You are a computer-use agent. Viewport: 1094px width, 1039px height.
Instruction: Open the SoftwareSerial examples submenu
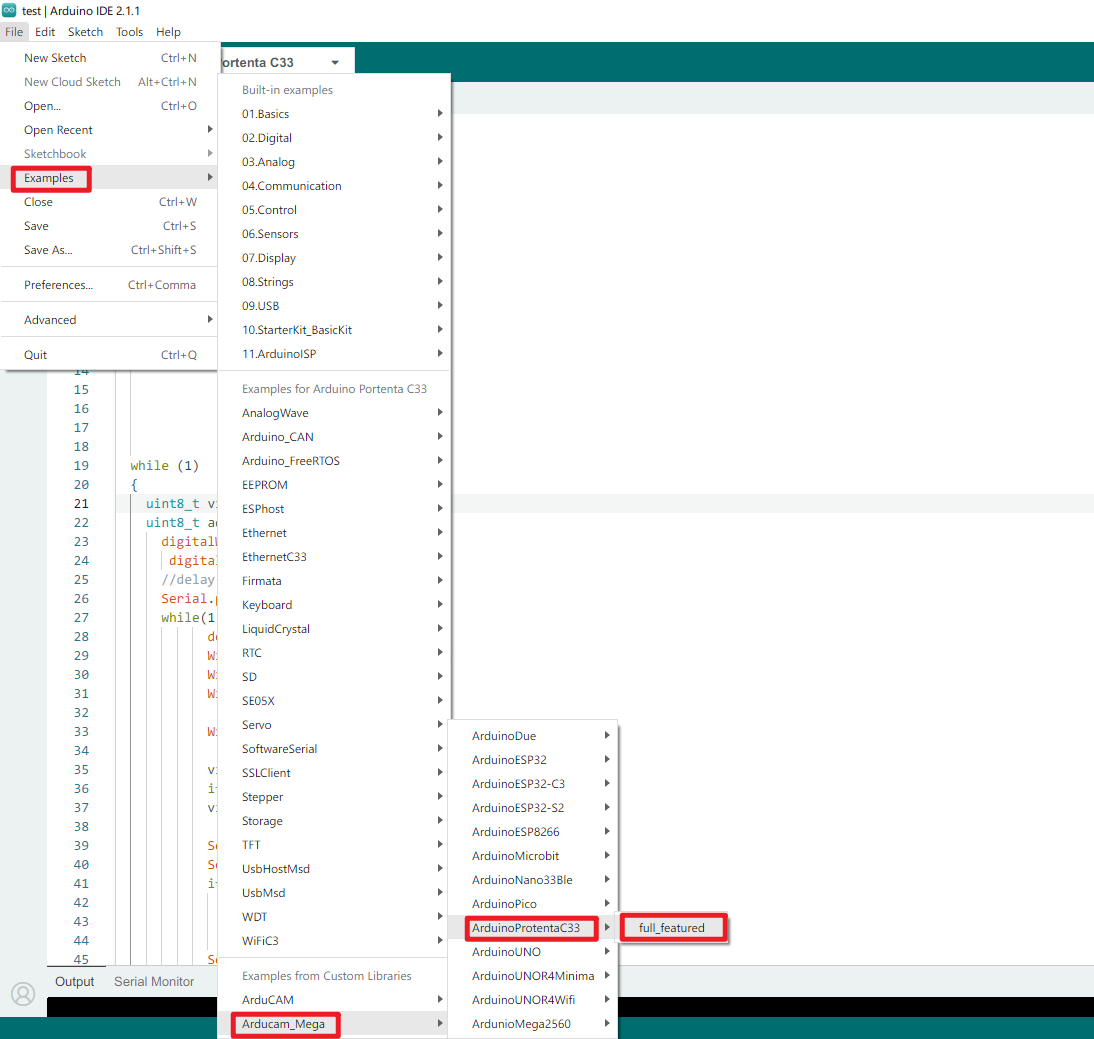click(334, 749)
